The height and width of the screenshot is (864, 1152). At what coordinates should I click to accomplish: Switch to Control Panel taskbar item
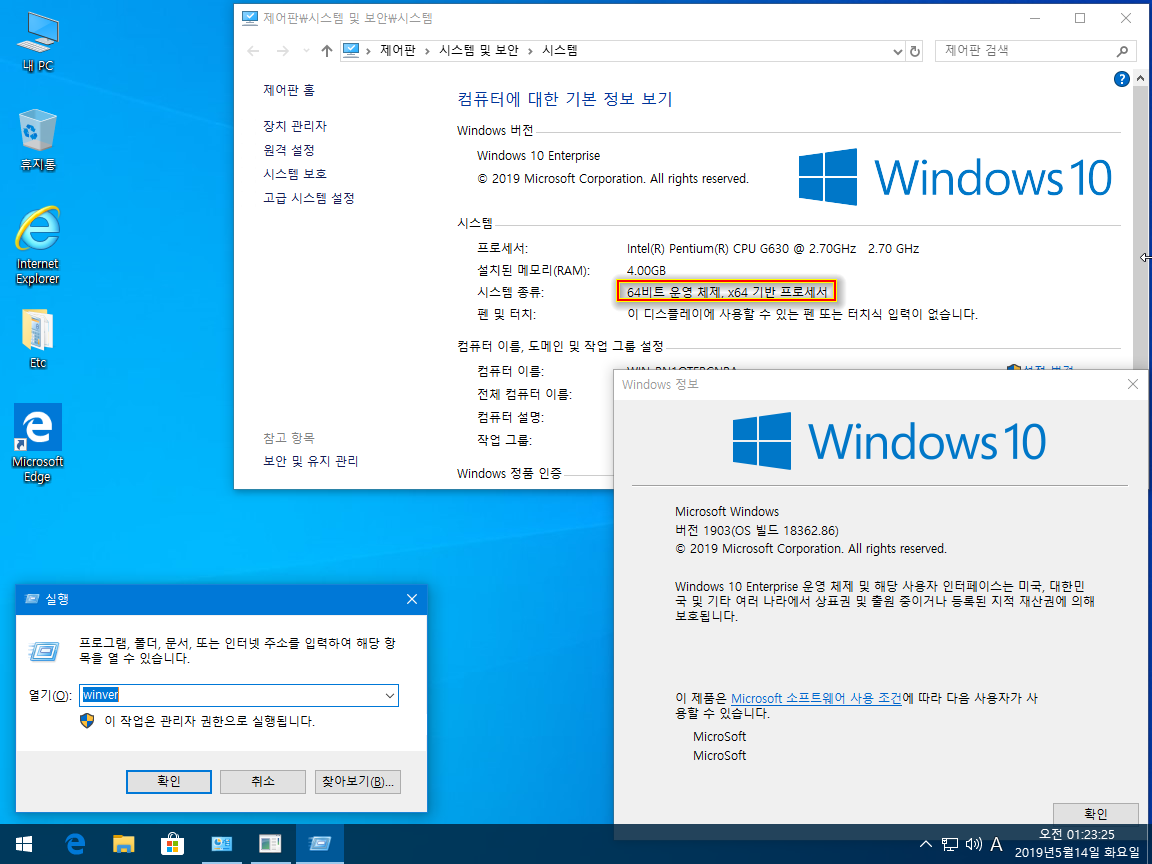point(221,844)
